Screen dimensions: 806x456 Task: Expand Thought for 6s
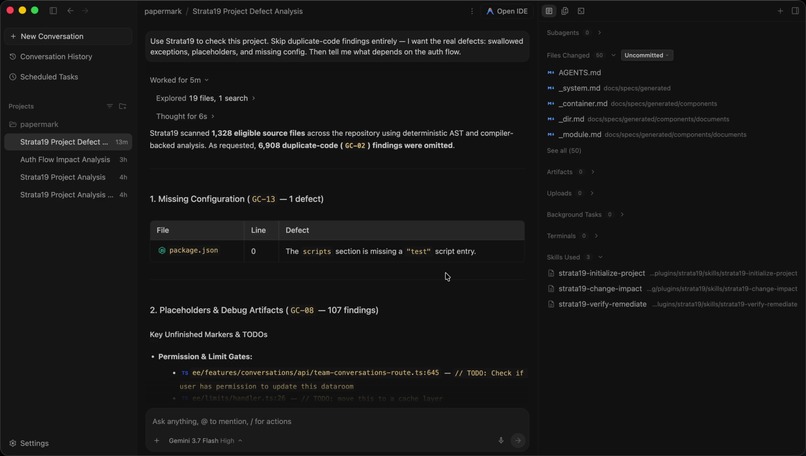185,116
